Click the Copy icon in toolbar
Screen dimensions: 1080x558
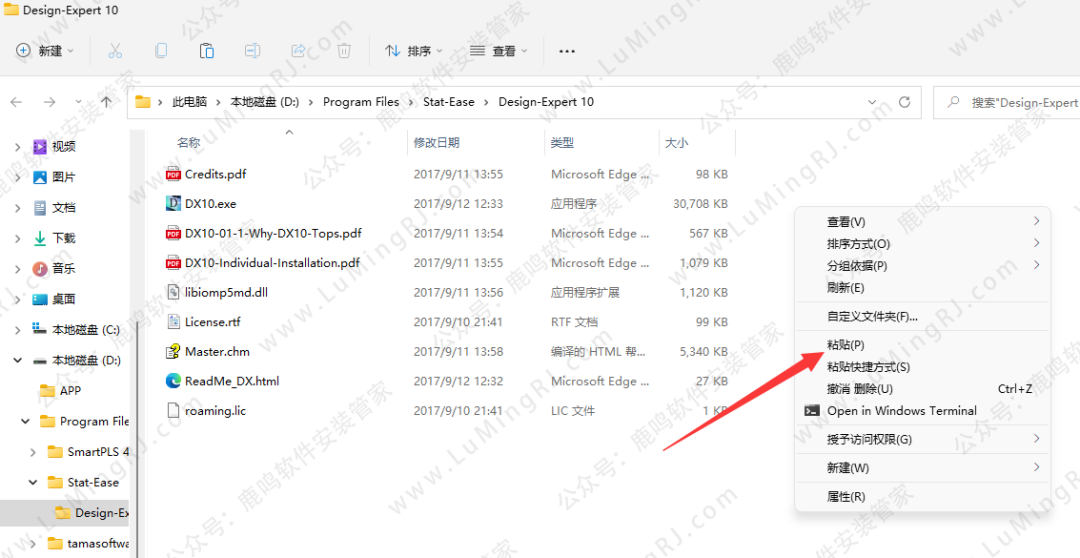(x=161, y=51)
